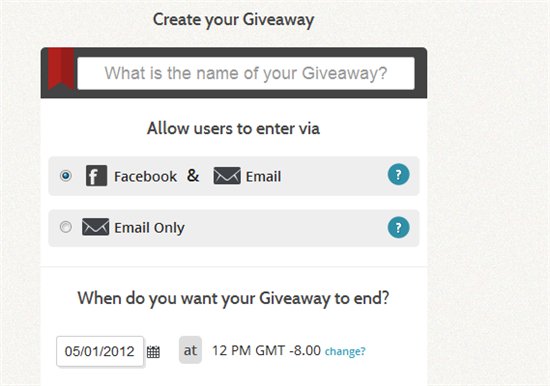Click the 'Create your Giveaway' heading

[234, 20]
